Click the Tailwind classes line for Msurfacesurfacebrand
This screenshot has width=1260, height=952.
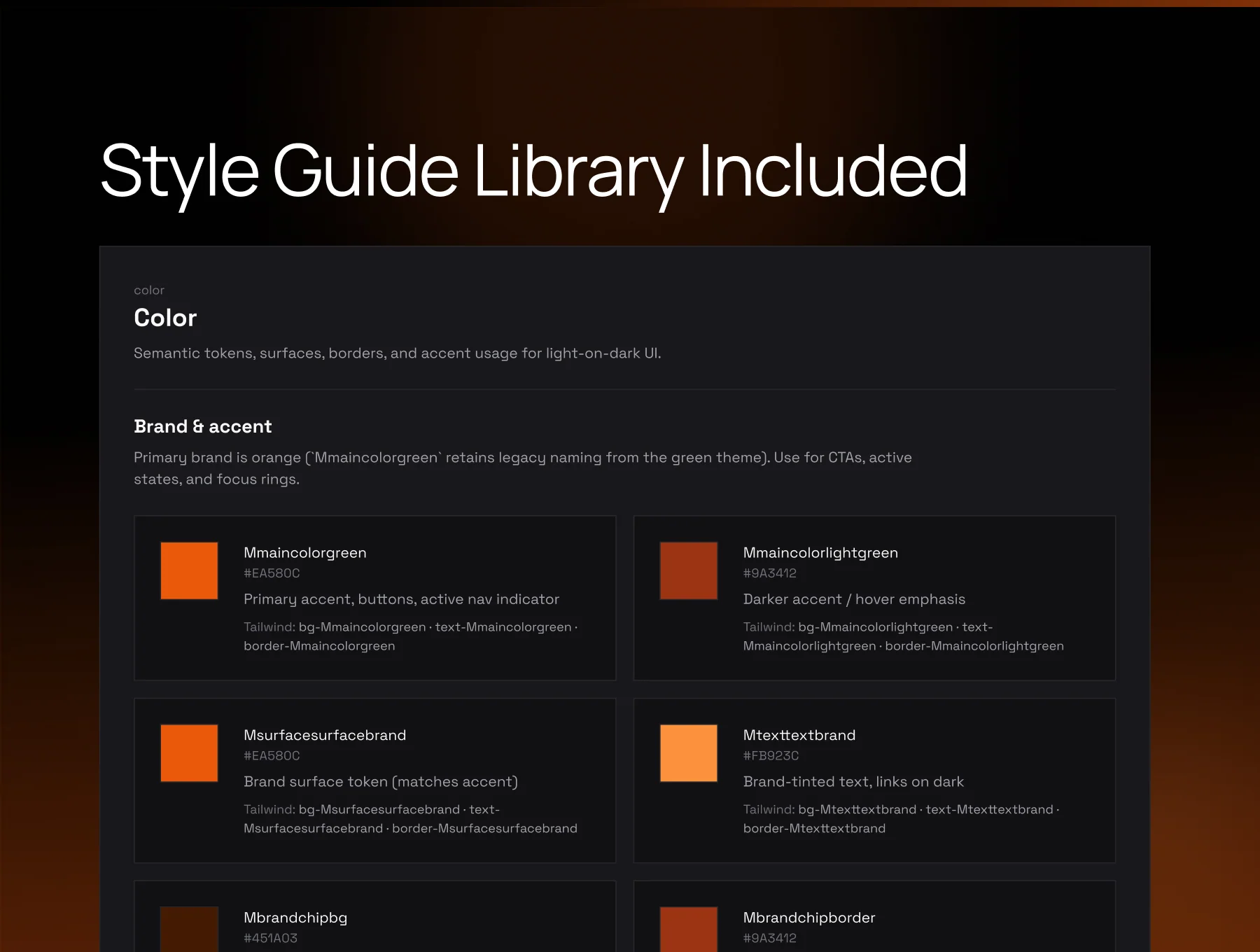click(x=411, y=819)
